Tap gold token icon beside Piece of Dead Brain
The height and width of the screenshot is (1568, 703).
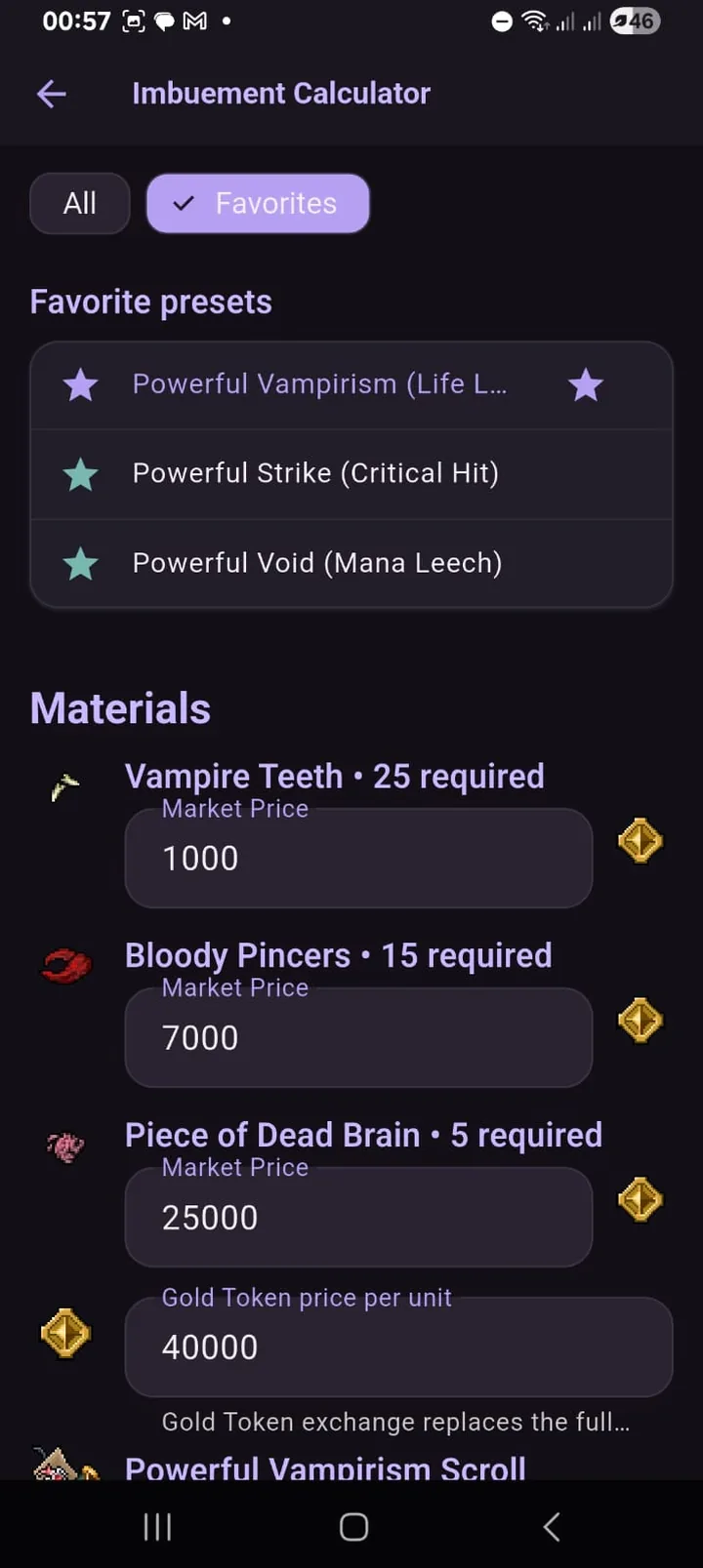click(x=641, y=1200)
